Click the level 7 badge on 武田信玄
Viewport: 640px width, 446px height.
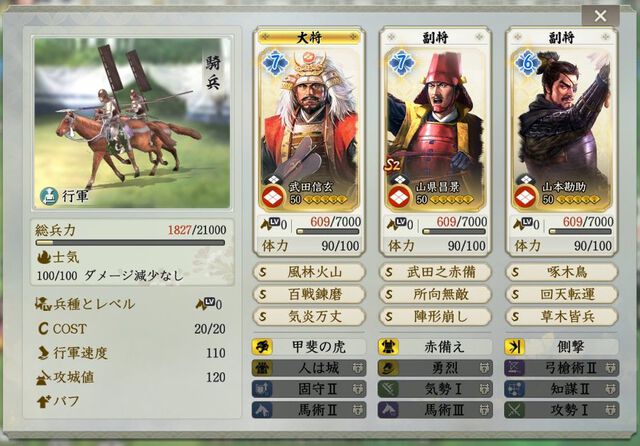point(275,63)
